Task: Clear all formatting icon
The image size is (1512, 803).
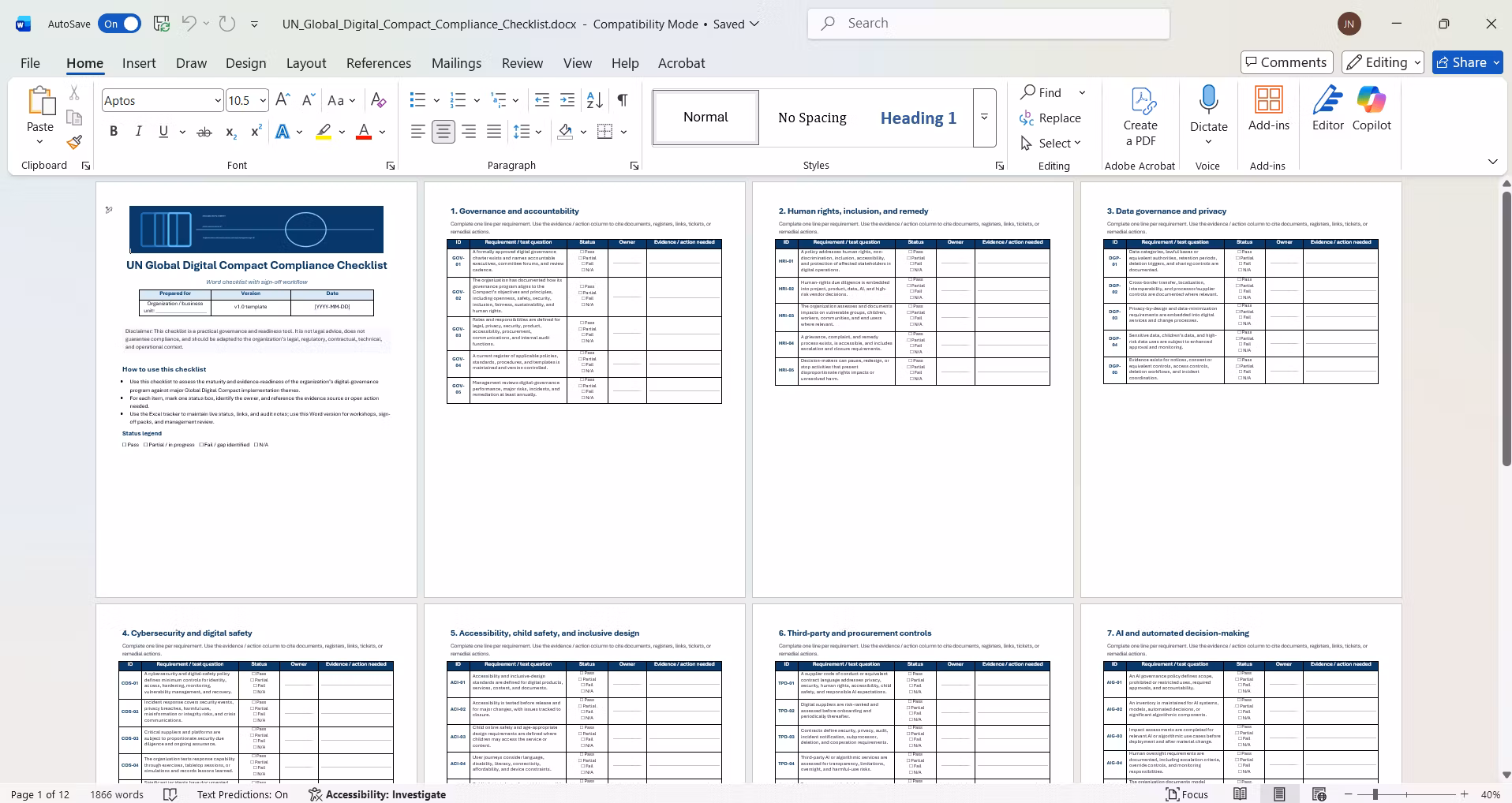Action: [x=379, y=100]
